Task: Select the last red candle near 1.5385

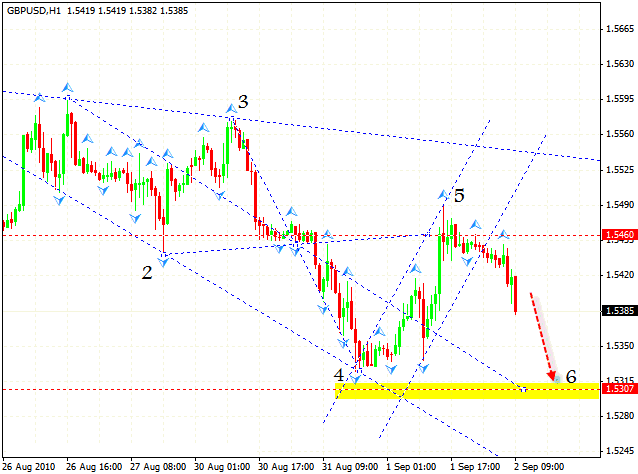Action: 516,295
